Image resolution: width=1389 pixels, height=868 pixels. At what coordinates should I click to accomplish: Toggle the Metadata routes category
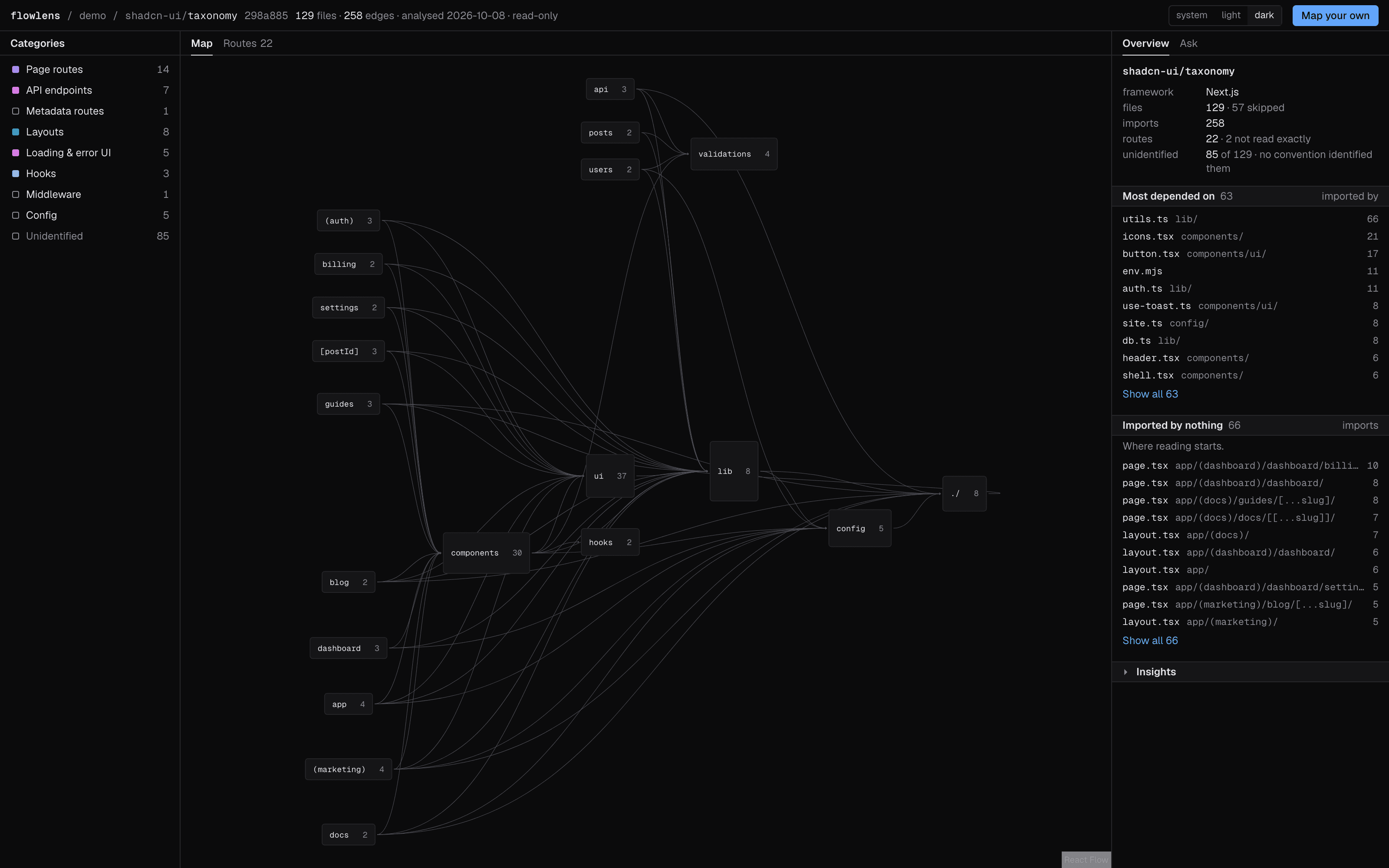[90, 112]
